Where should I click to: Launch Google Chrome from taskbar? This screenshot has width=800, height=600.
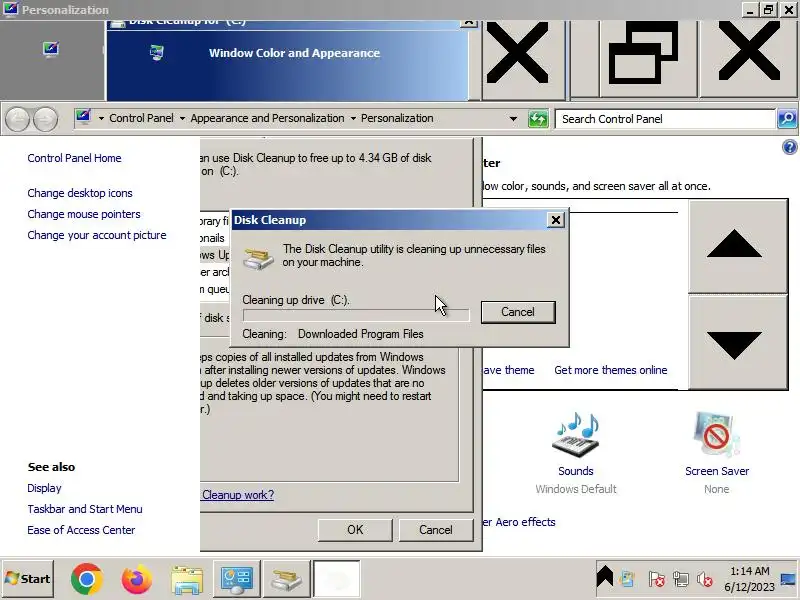[87, 579]
